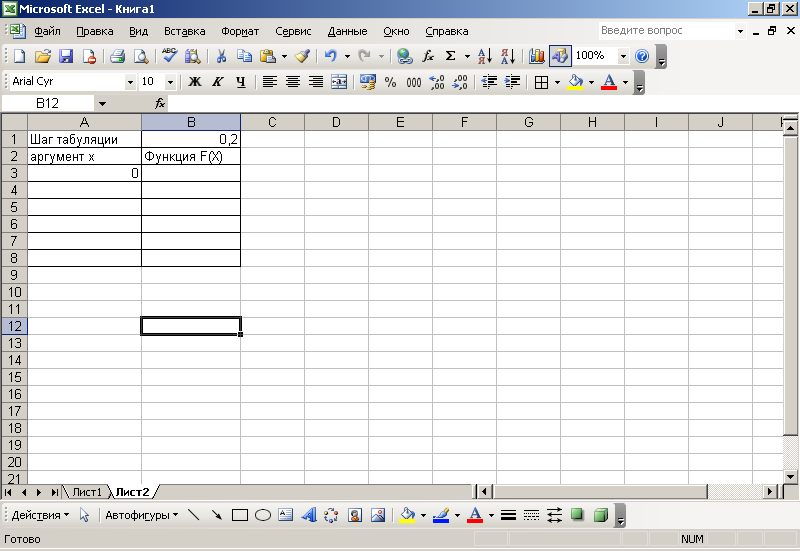The height and width of the screenshot is (551, 800).
Task: Save the workbook with the floppy disk icon
Action: [x=66, y=56]
